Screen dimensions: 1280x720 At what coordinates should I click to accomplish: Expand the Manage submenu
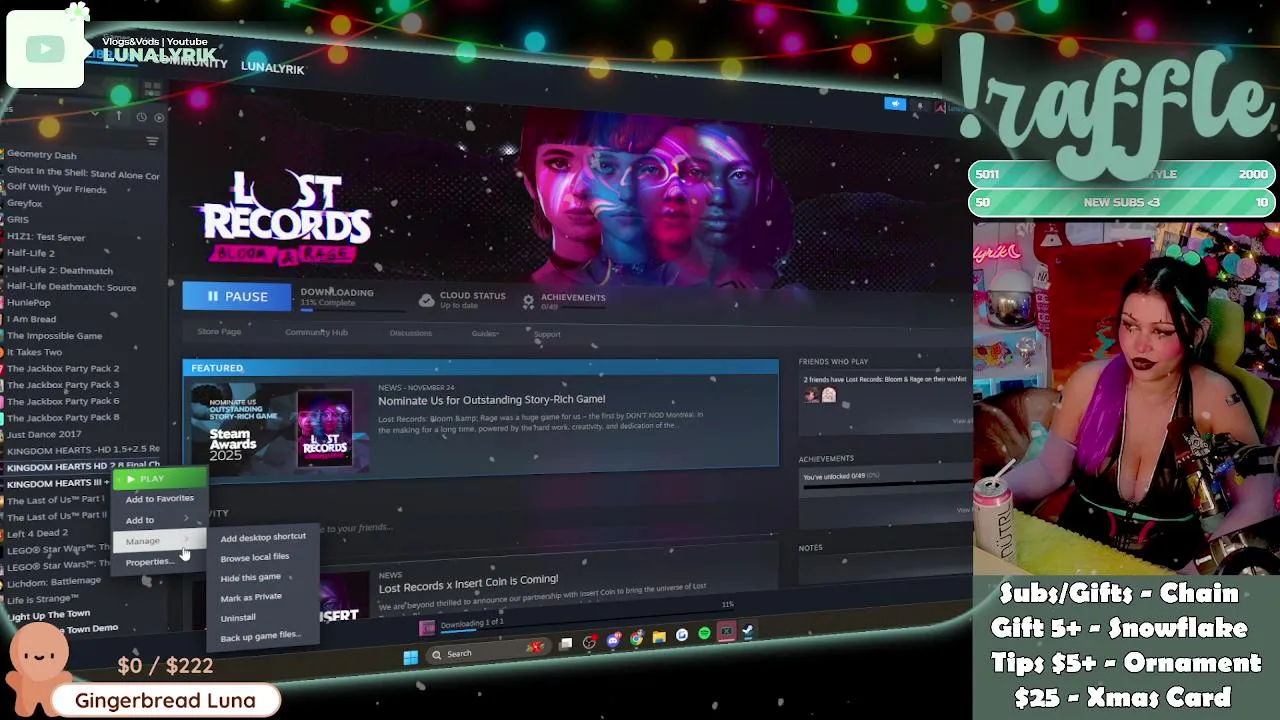coord(160,541)
